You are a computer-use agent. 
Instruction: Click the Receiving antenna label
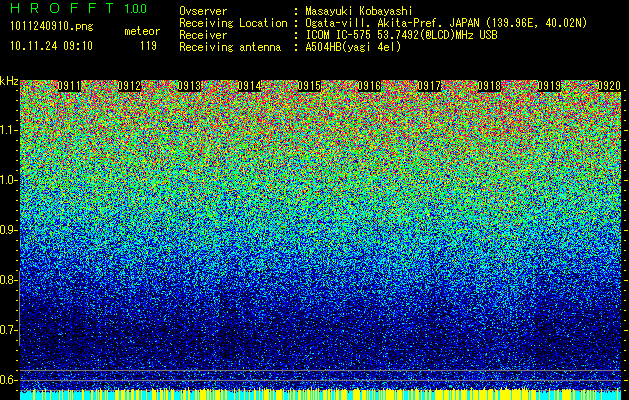coord(230,47)
